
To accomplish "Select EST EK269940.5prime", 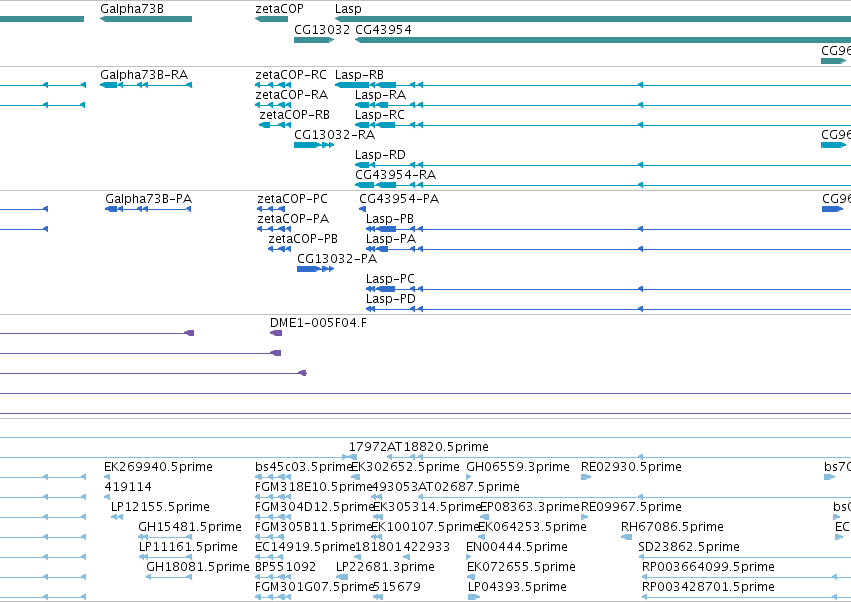I will (x=158, y=467).
